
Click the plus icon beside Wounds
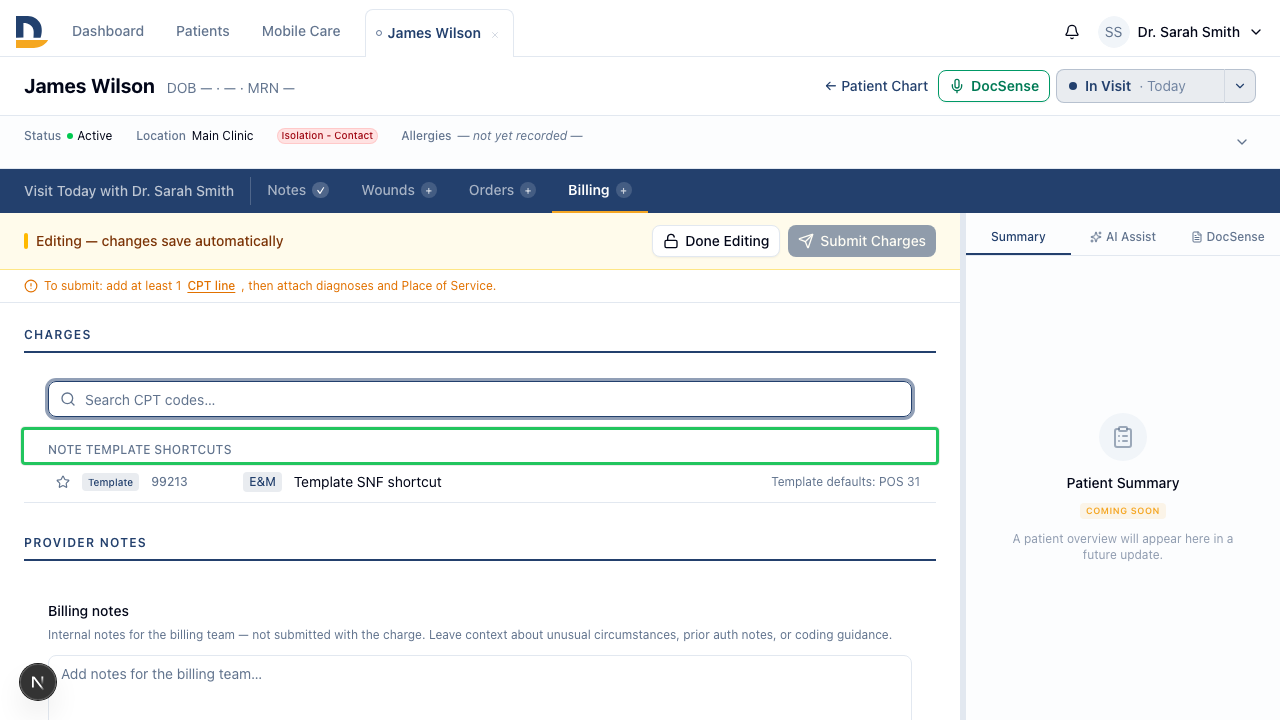click(x=429, y=190)
